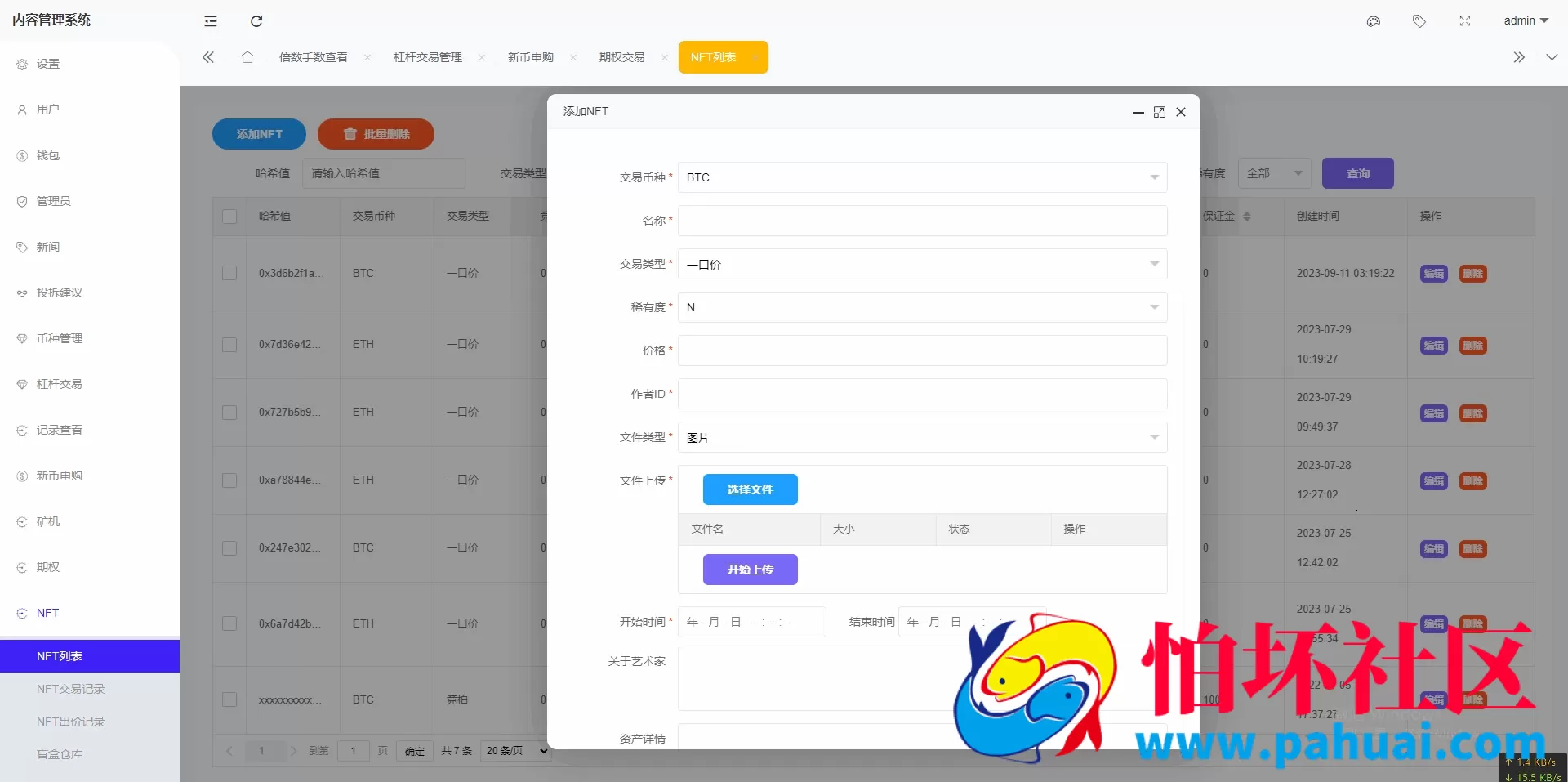1568x782 pixels.
Task: Tick checkbox for row 0xa78844e
Action: pyautogui.click(x=229, y=480)
